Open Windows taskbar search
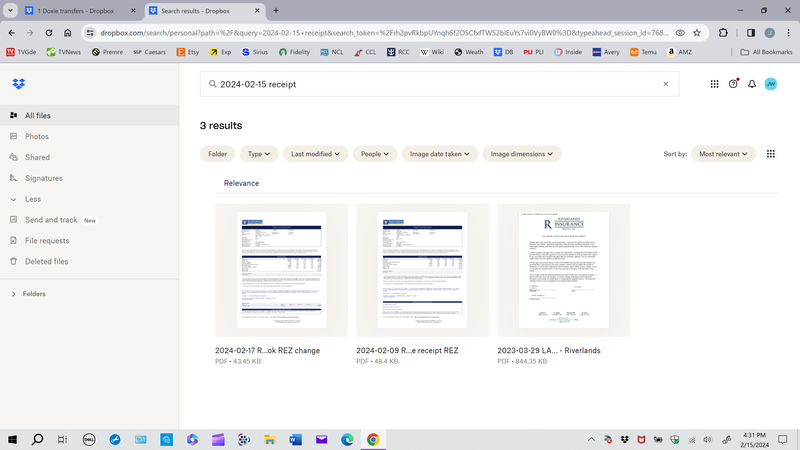 (37, 439)
